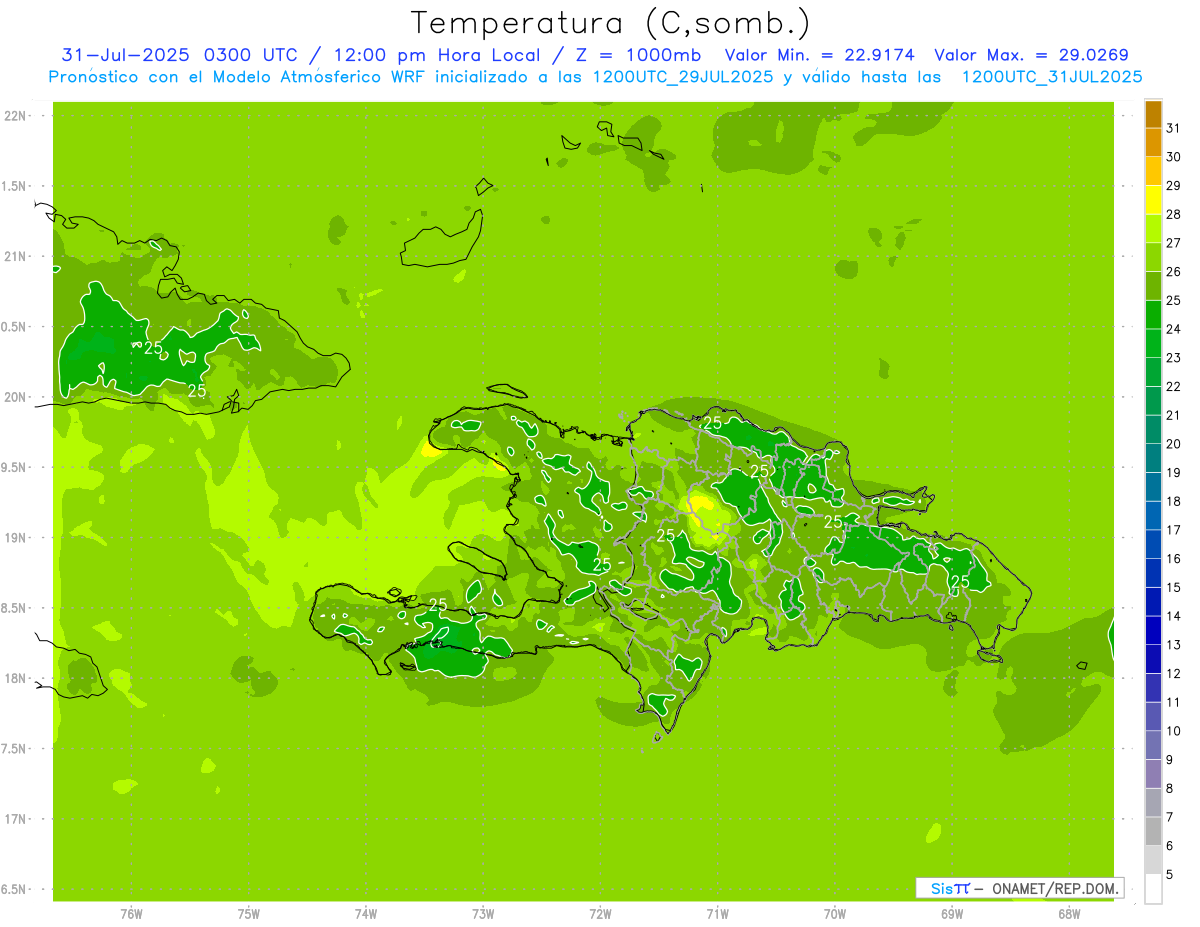The image size is (1200, 927).
Task: Click the '1200UTC_29JUL2025' initialization time text
Action: 683,77
